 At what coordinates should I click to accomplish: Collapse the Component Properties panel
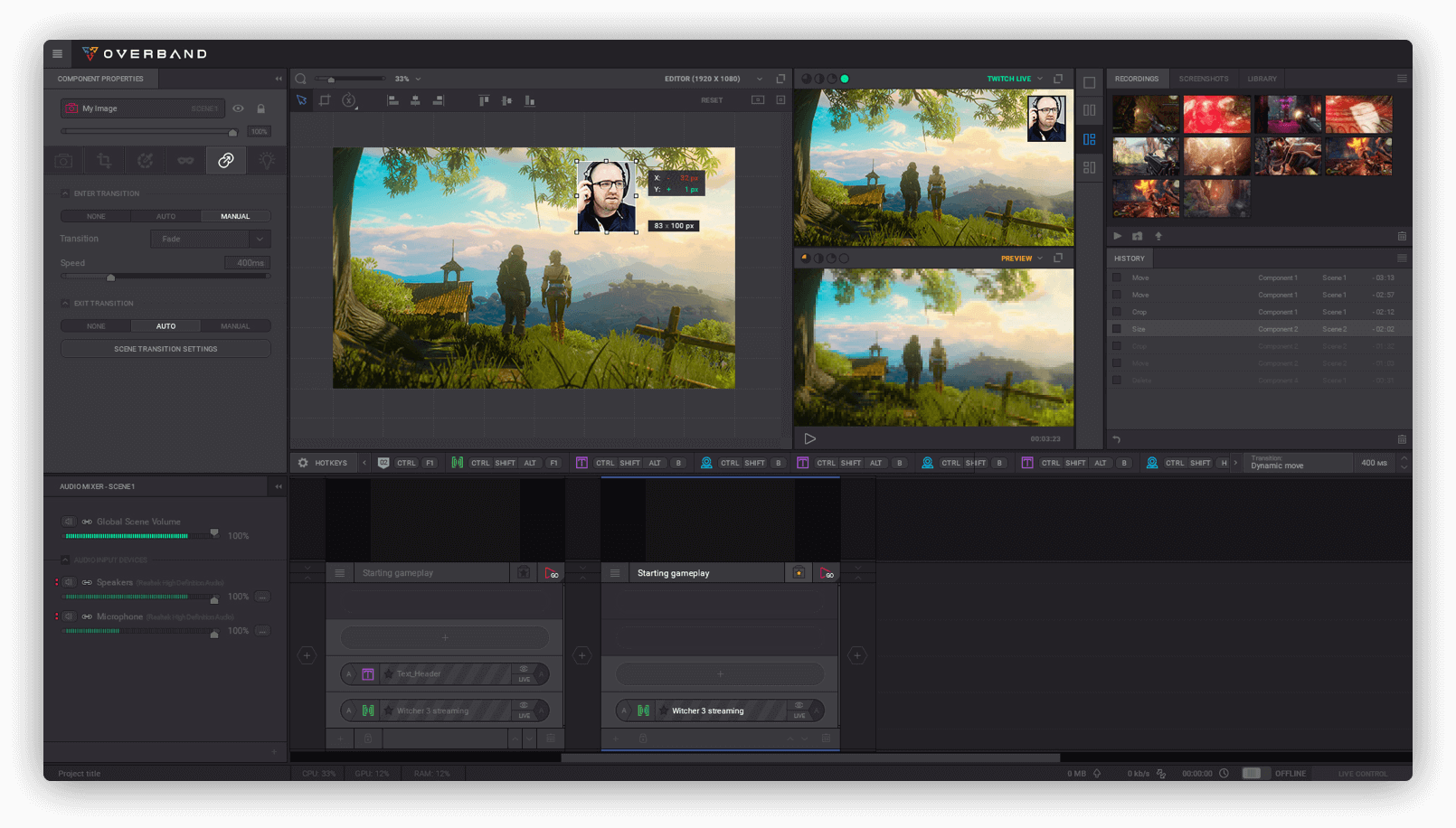click(279, 79)
